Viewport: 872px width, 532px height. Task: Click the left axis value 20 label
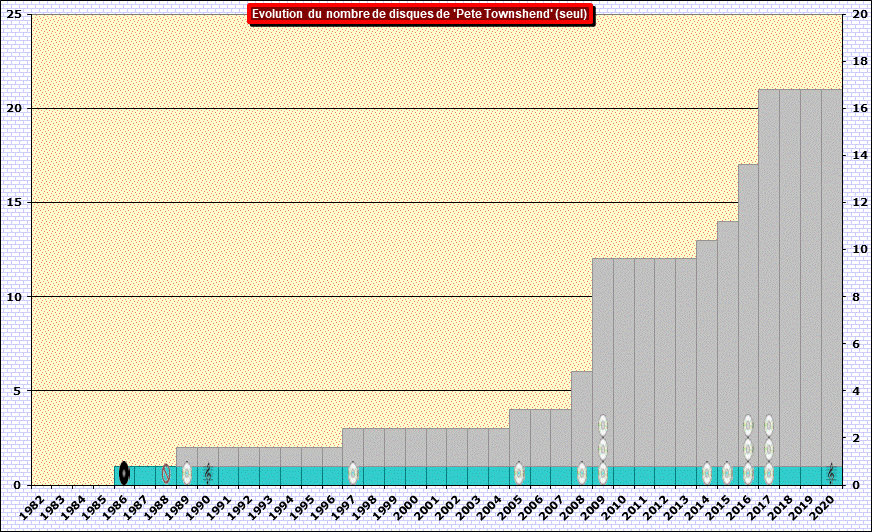coord(16,108)
